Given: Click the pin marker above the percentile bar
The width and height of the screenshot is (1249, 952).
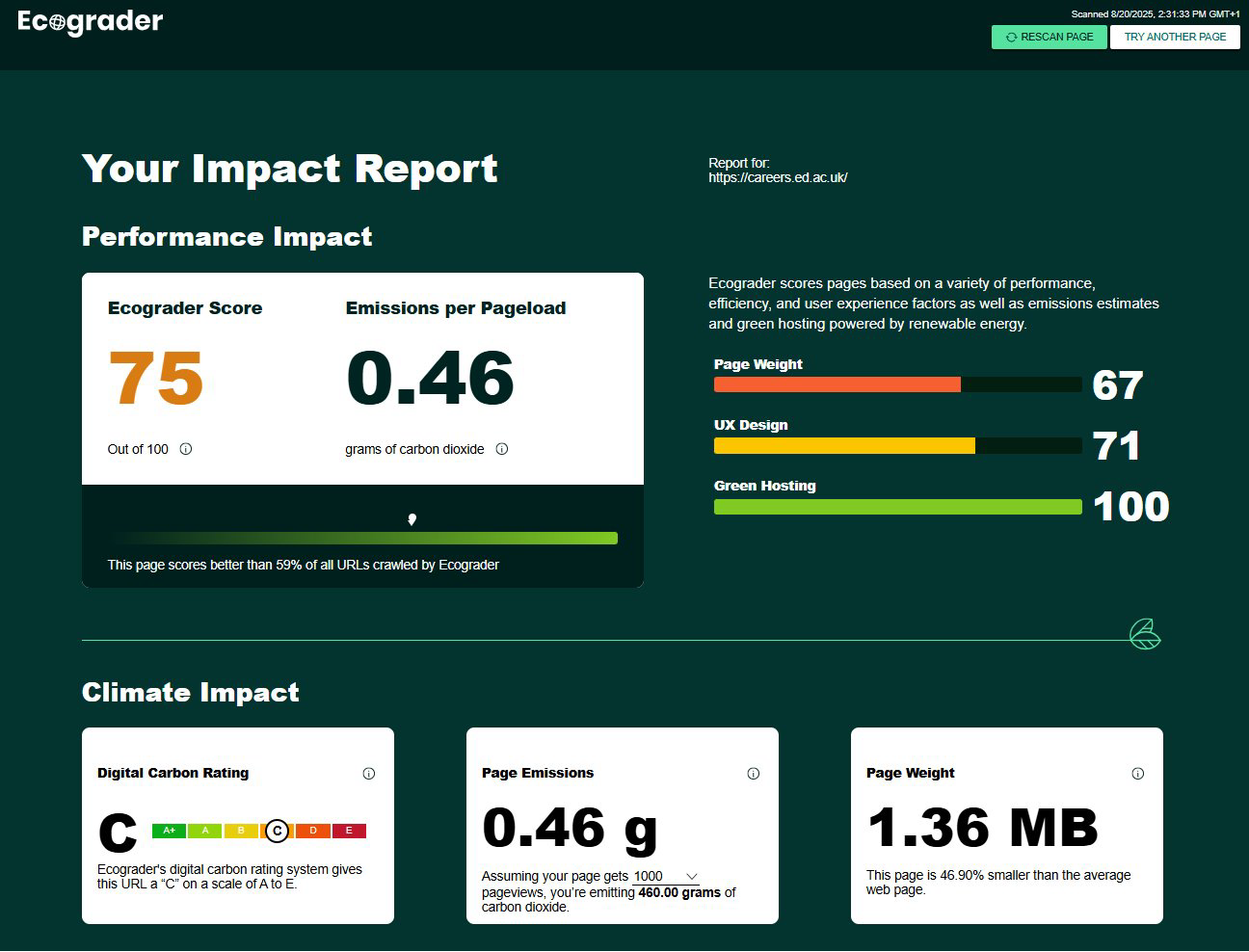Looking at the screenshot, I should tap(412, 519).
